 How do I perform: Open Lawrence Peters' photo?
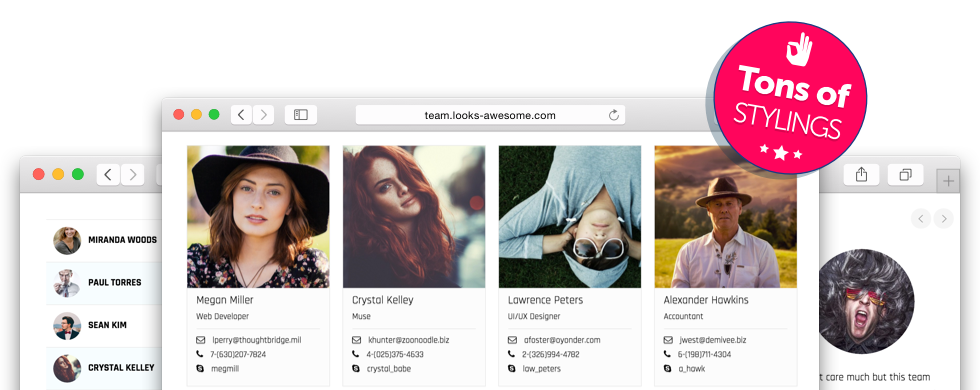569,217
